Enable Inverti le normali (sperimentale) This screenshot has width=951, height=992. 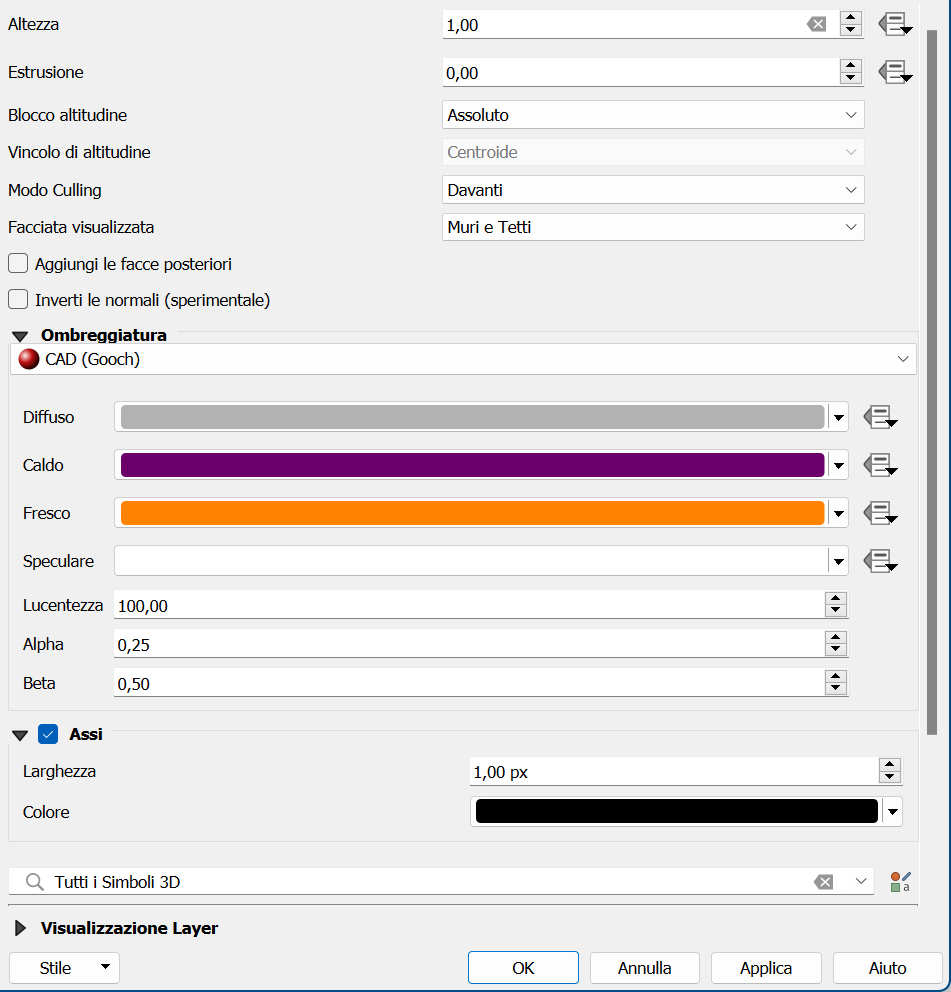click(18, 299)
